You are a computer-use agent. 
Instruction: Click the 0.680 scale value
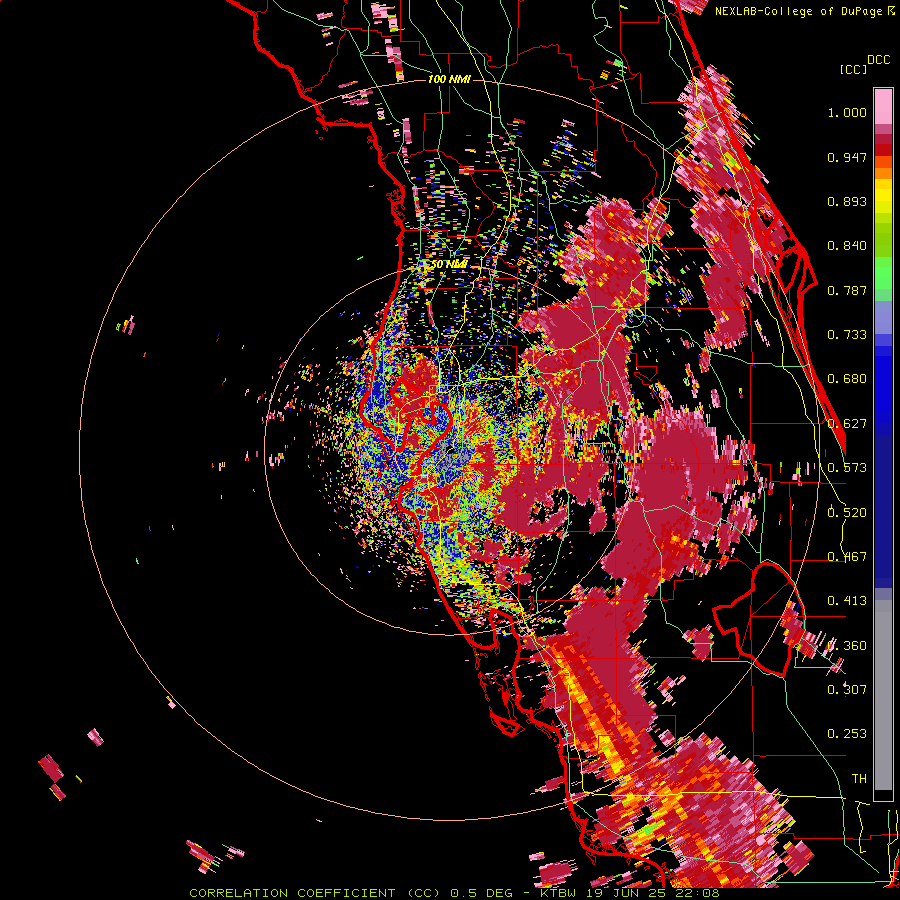pos(847,379)
